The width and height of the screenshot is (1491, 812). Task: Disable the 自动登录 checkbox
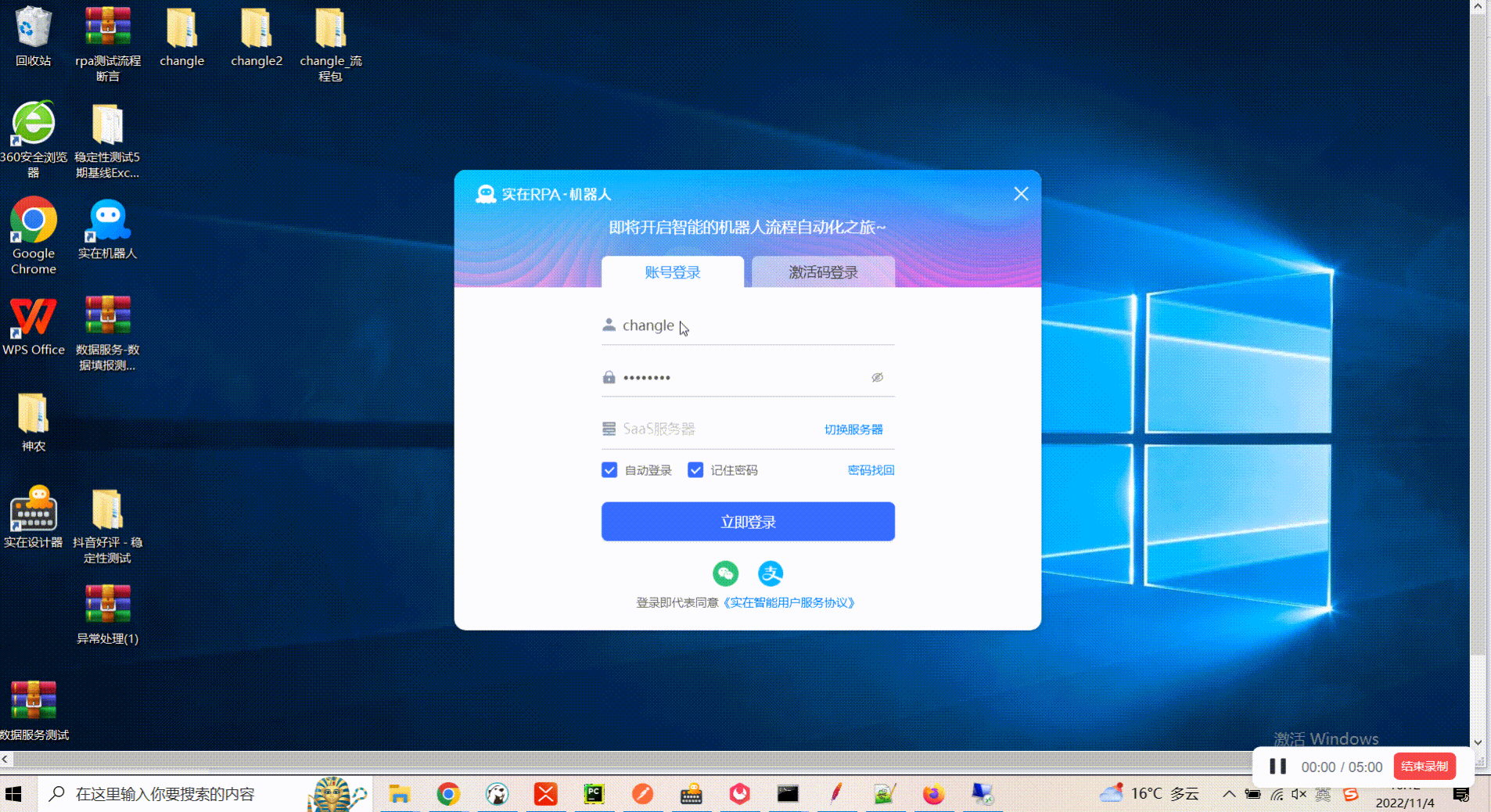click(x=609, y=470)
